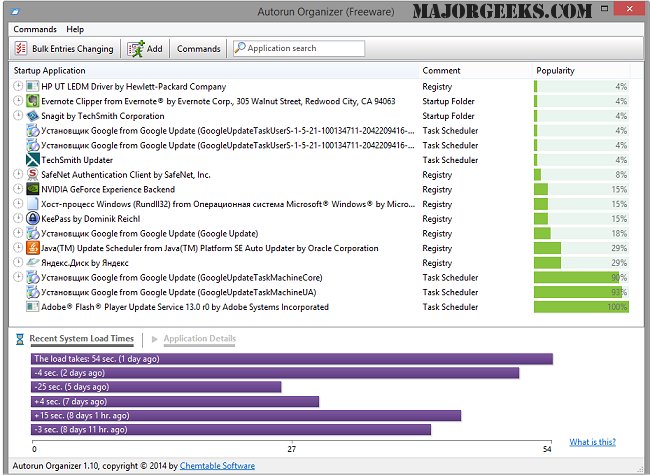
Task: Toggle delay clock for NVIDIA GeForce Experience Backend
Action: pyautogui.click(x=18, y=189)
